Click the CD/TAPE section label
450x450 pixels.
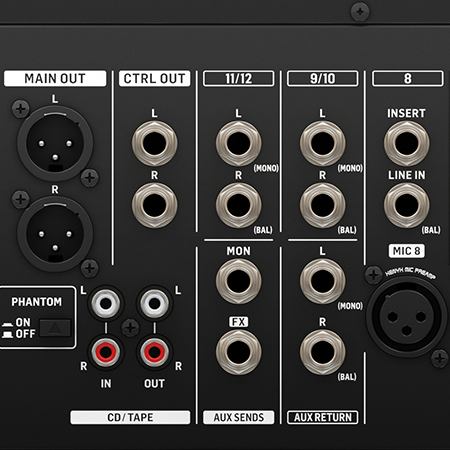tap(130, 417)
